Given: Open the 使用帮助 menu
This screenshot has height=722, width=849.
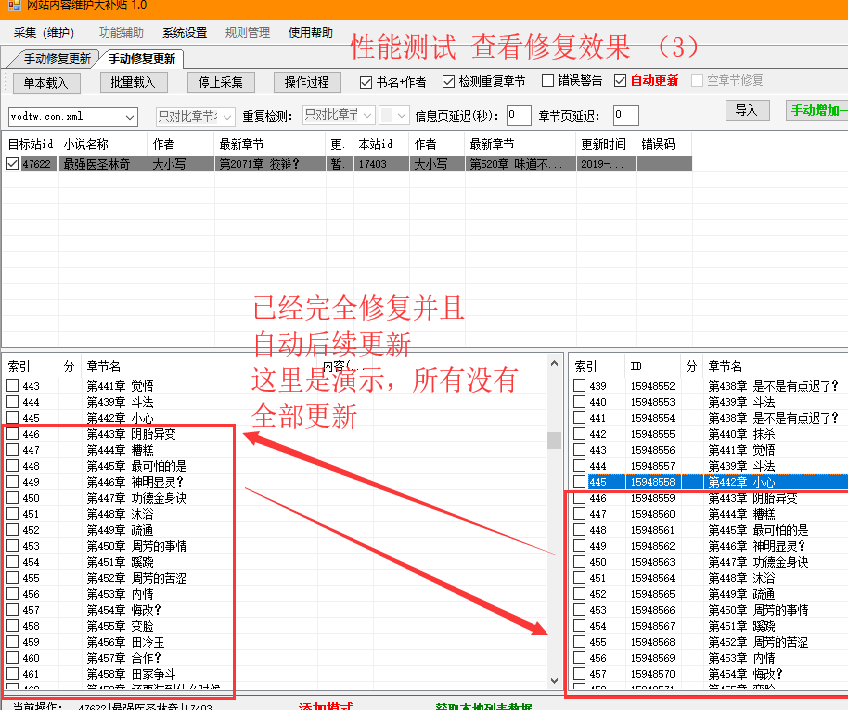Looking at the screenshot, I should [311, 33].
